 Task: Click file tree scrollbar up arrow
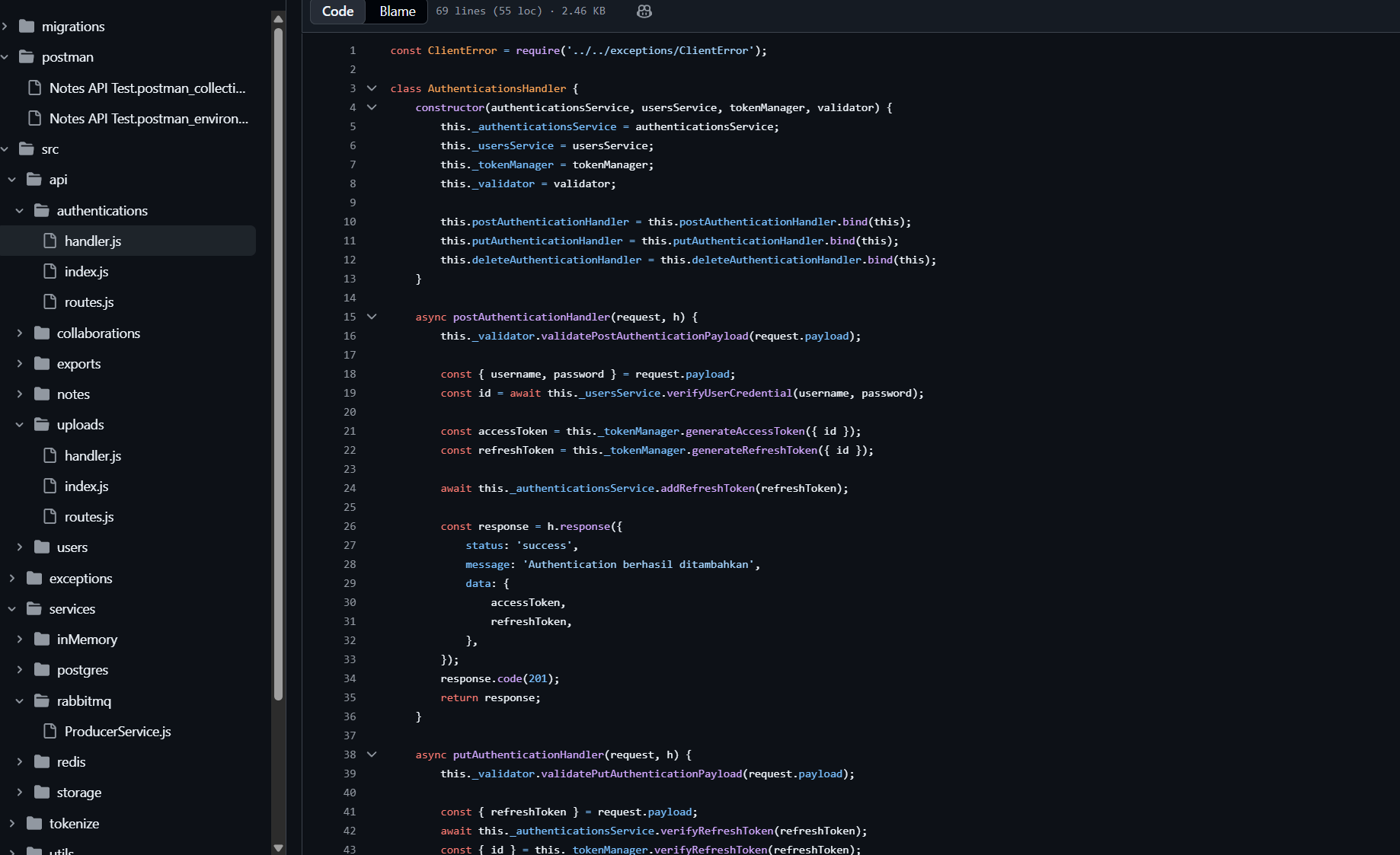tap(278, 19)
